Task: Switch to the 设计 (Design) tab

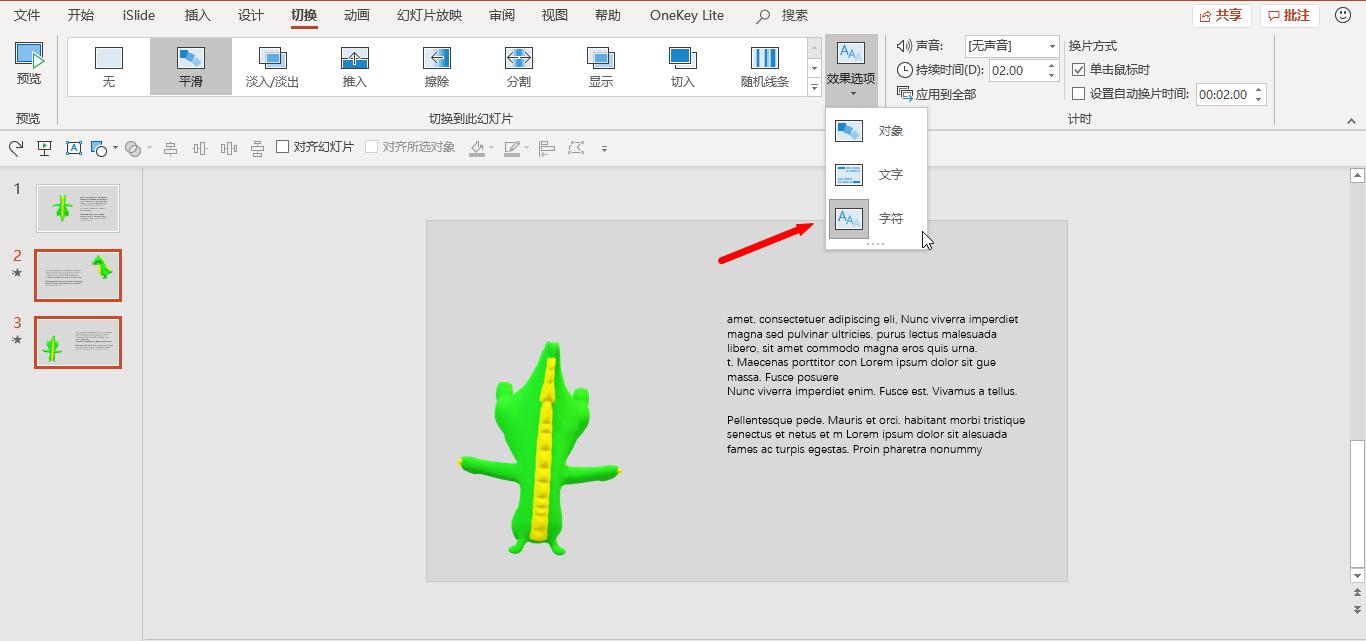Action: [251, 15]
